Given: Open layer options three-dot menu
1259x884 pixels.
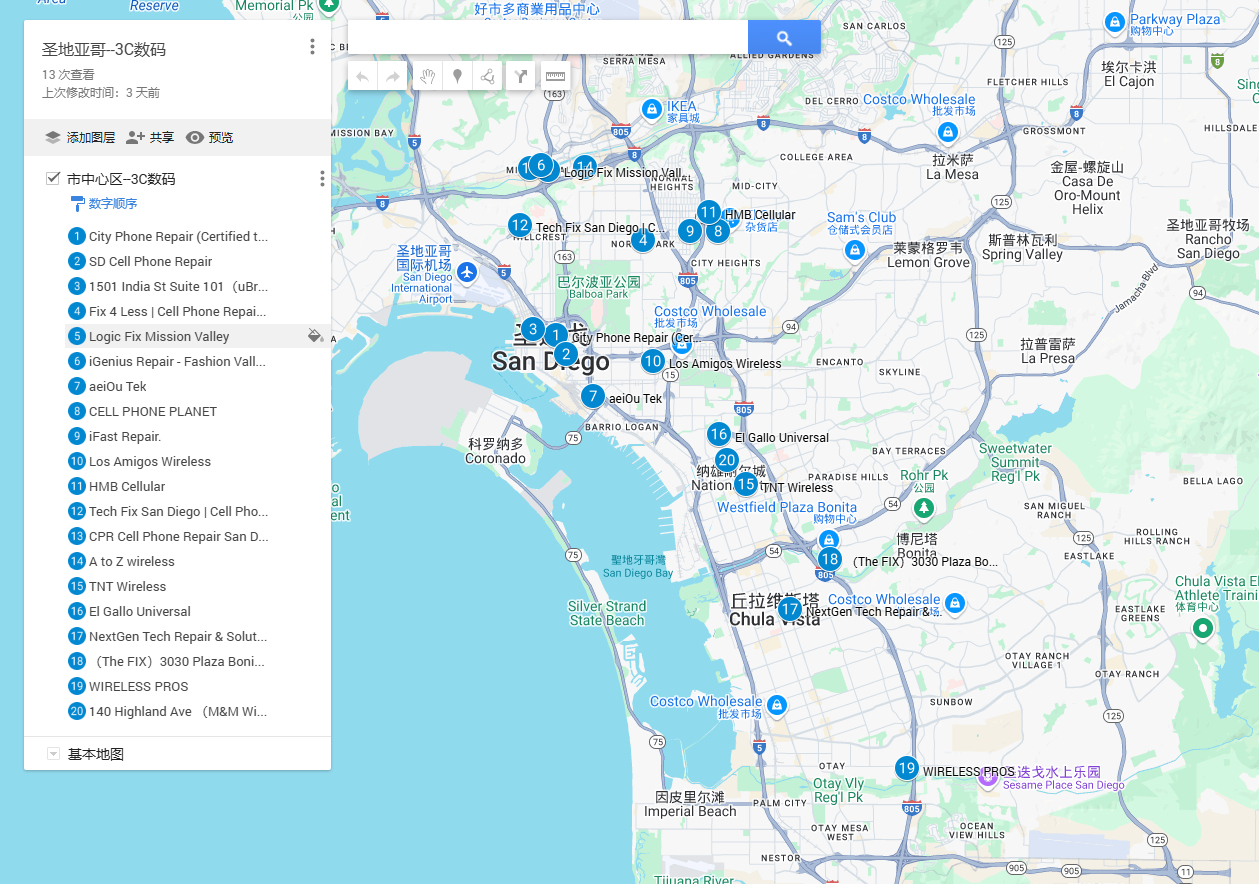Looking at the screenshot, I should point(321,179).
